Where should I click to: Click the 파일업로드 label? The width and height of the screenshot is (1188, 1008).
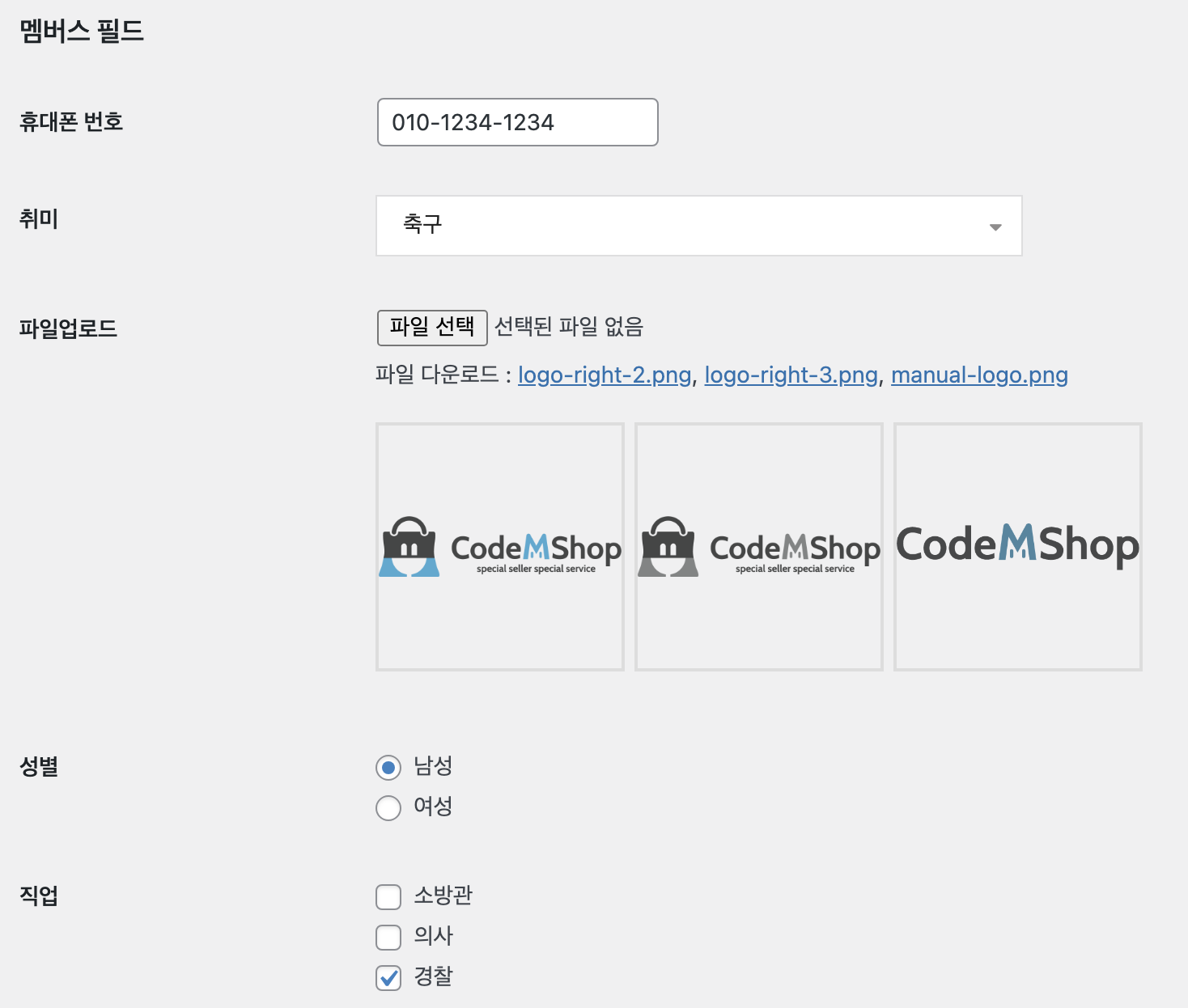pos(69,328)
